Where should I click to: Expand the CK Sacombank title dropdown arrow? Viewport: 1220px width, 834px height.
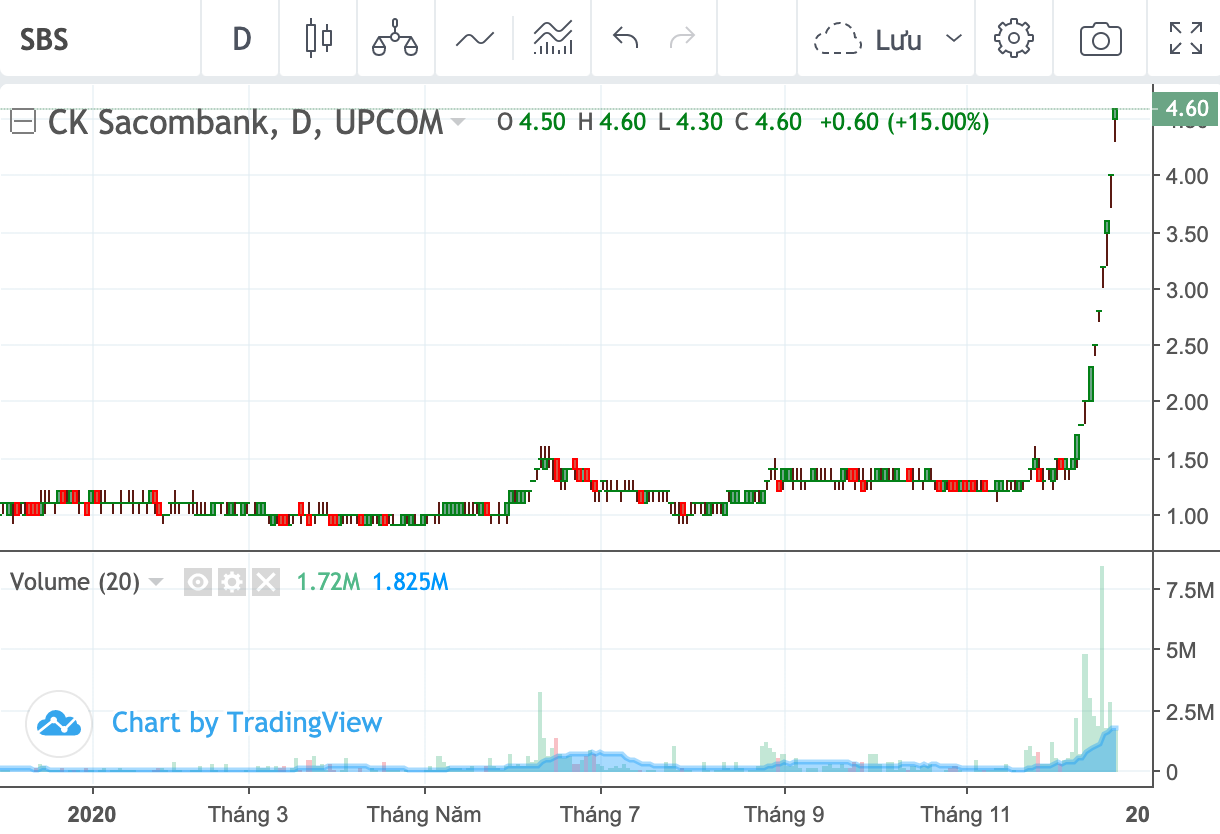click(x=458, y=122)
